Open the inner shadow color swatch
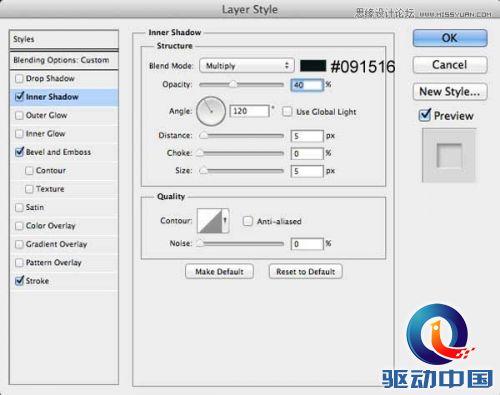This screenshot has height=395, width=500. pyautogui.click(x=313, y=66)
